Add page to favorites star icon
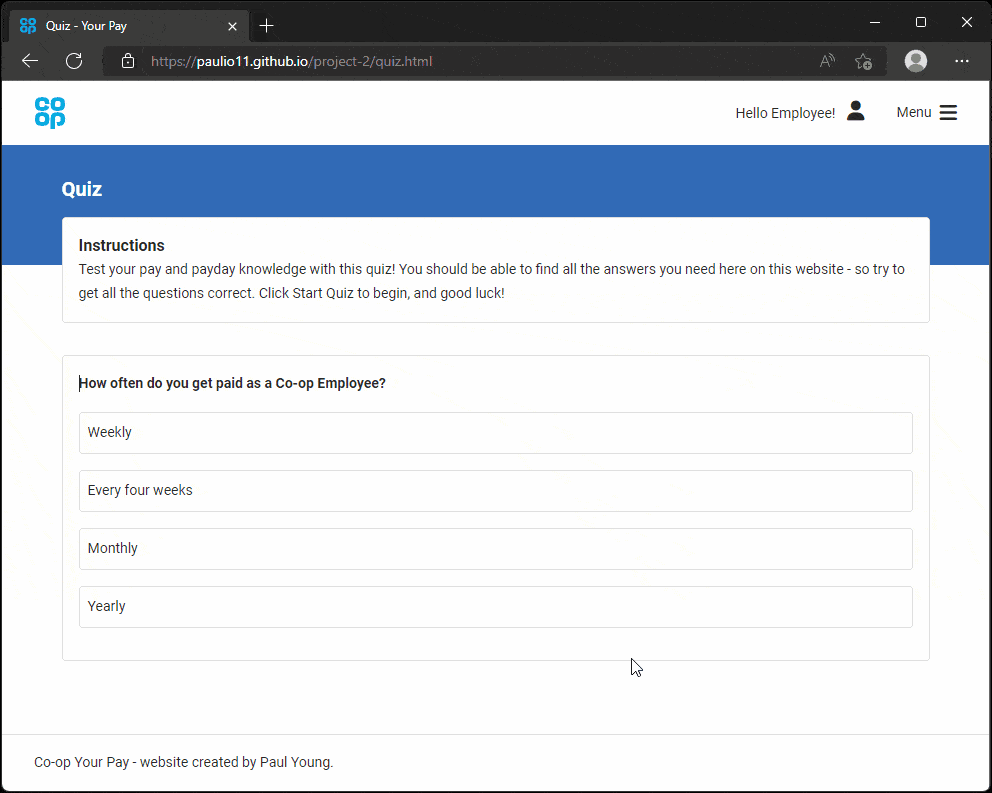The image size is (992, 793). pyautogui.click(x=863, y=61)
